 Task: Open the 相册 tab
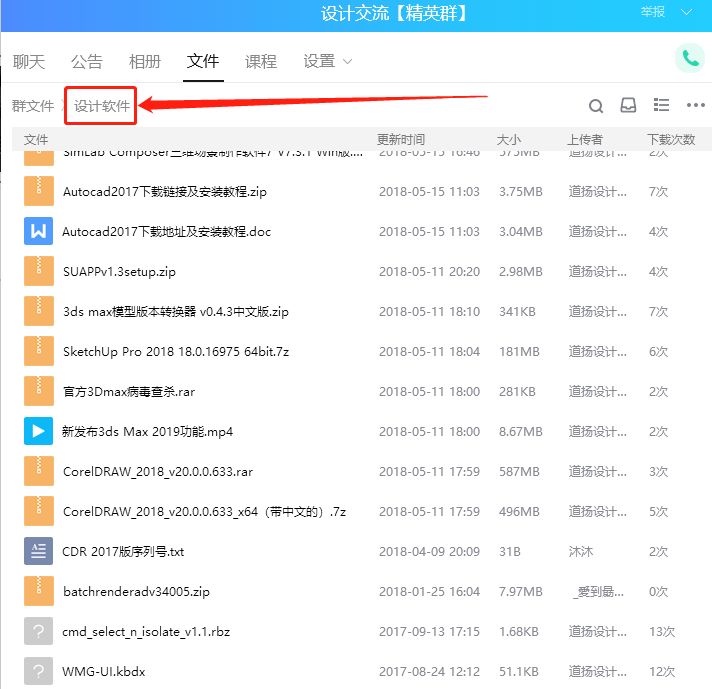[x=145, y=61]
